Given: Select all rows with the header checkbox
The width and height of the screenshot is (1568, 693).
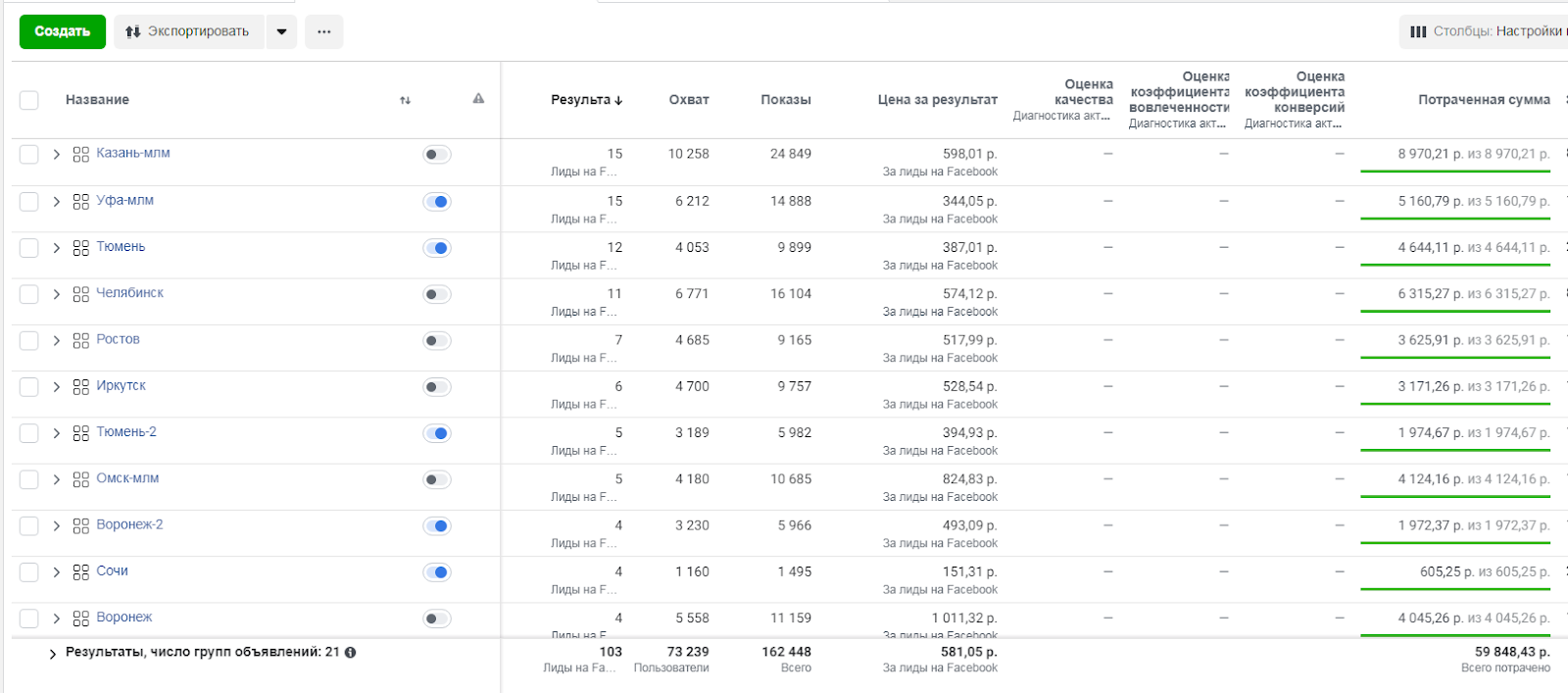Looking at the screenshot, I should click(29, 100).
